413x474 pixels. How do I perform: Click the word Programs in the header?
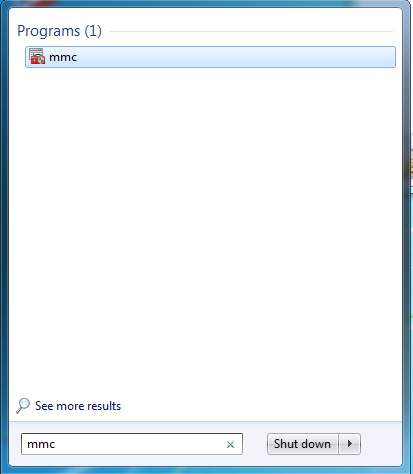tap(49, 31)
